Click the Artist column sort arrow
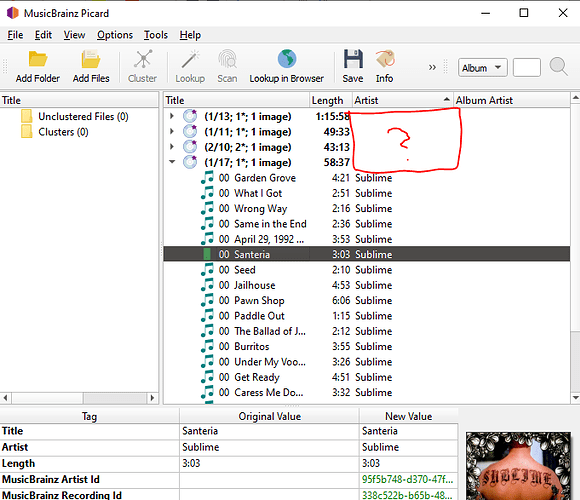The image size is (580, 500). coord(446,99)
